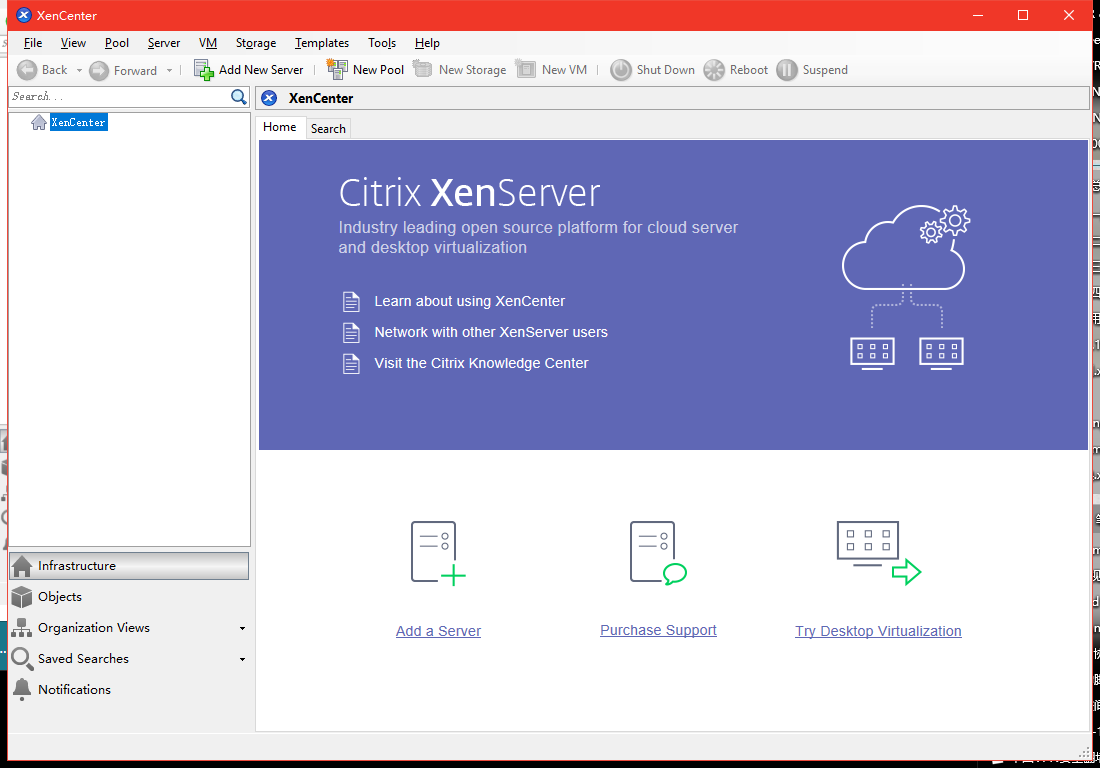Click XenCenter home icon in tree
Screen dimensions: 1100x768
click(x=39, y=123)
